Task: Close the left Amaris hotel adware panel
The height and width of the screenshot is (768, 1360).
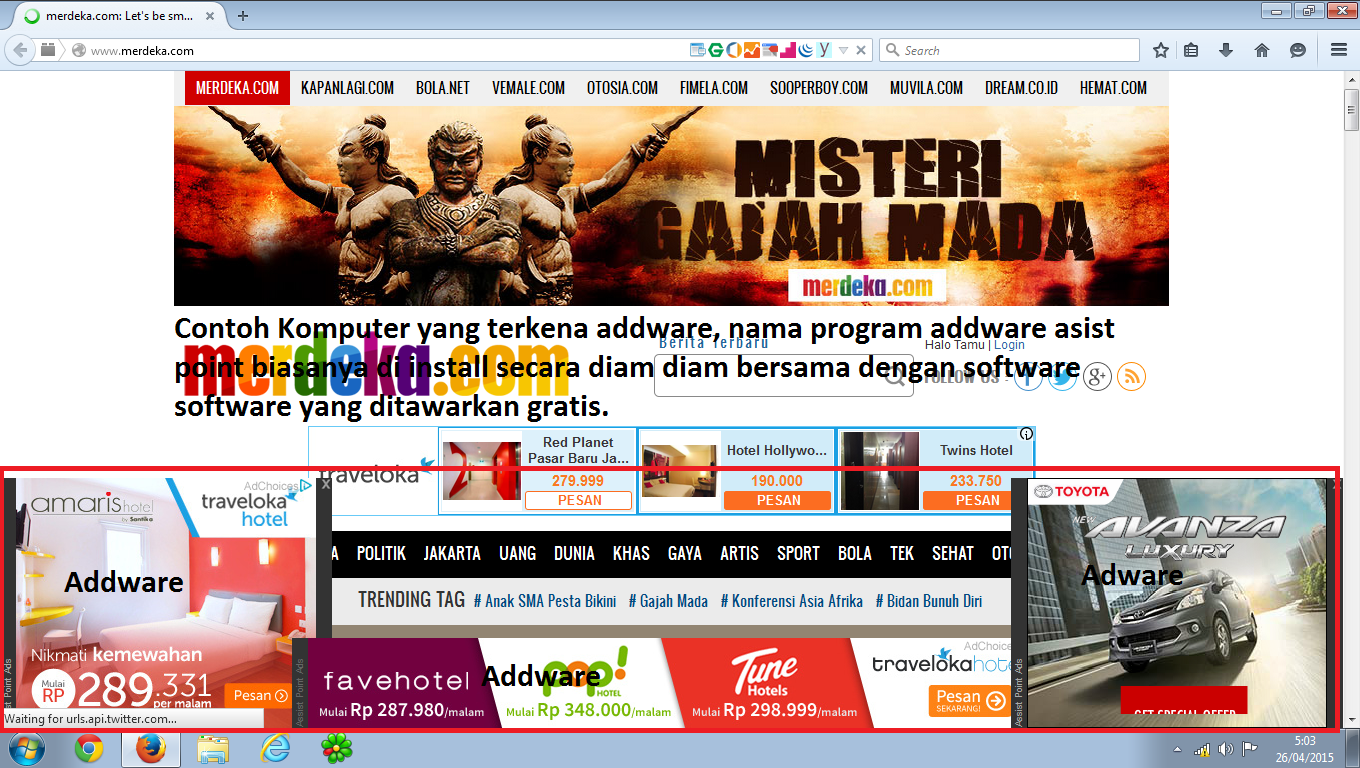Action: [x=325, y=484]
